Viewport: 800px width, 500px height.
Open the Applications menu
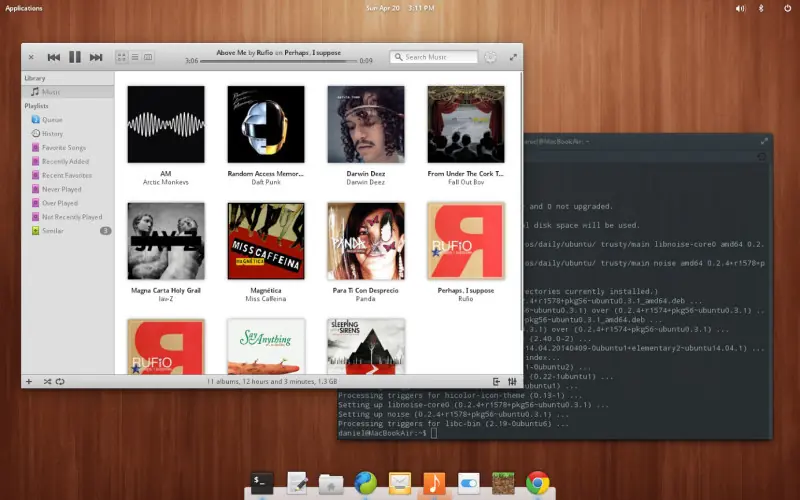24,8
